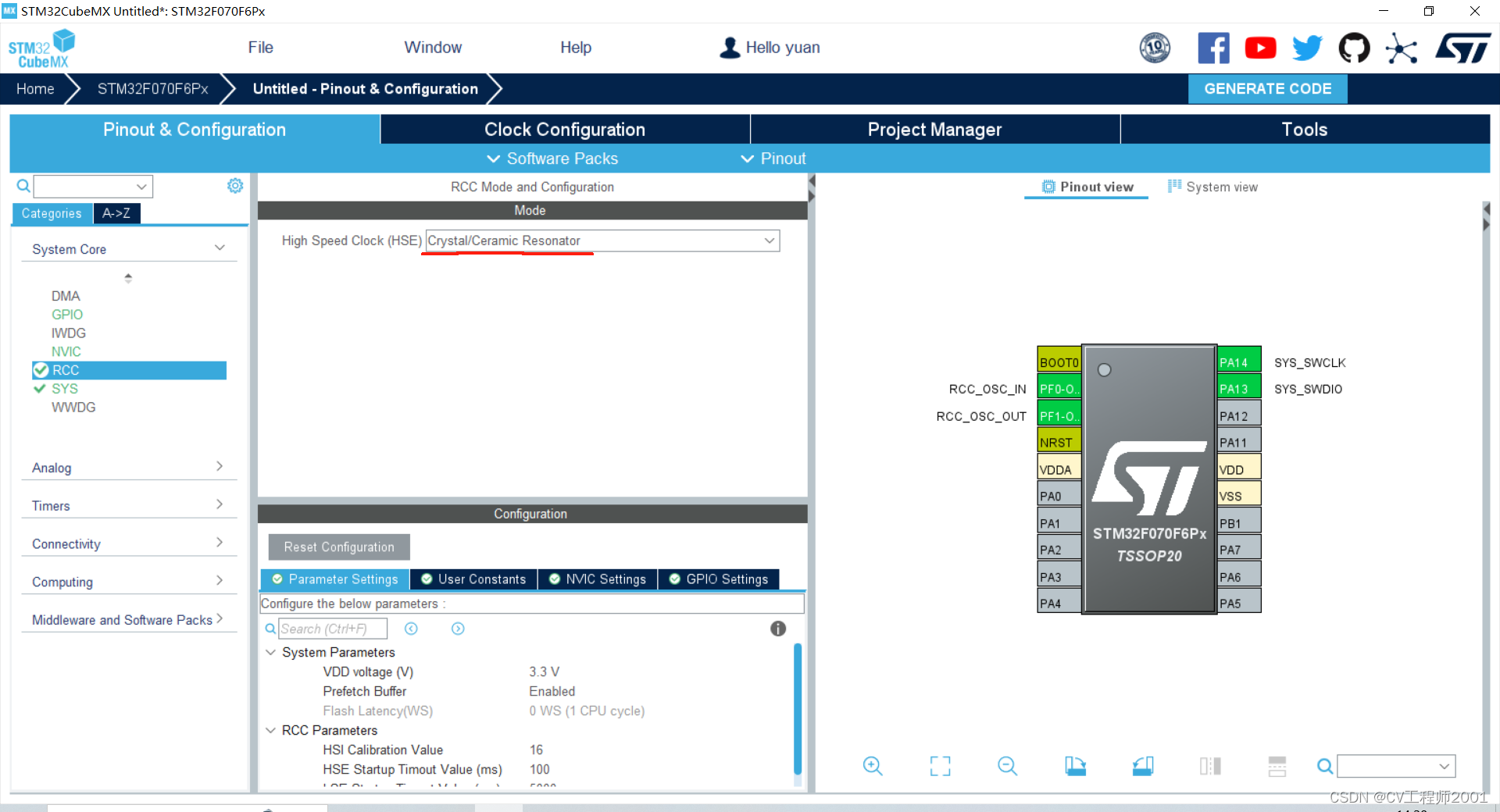Select the PF0-OSC_IN pin
Image resolution: width=1500 pixels, height=812 pixels.
pyautogui.click(x=1059, y=388)
